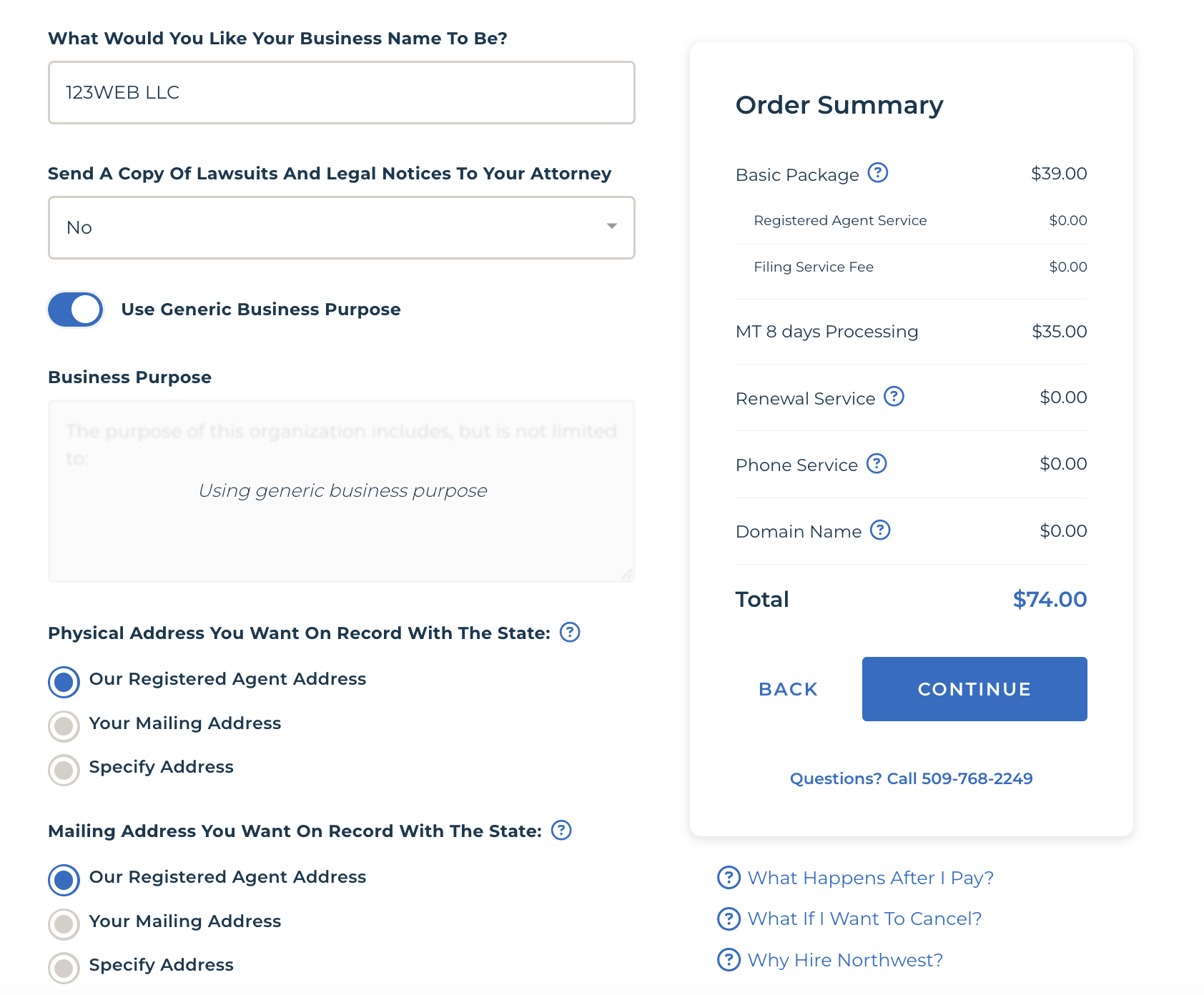Click help icon next to Basic Package

[877, 173]
